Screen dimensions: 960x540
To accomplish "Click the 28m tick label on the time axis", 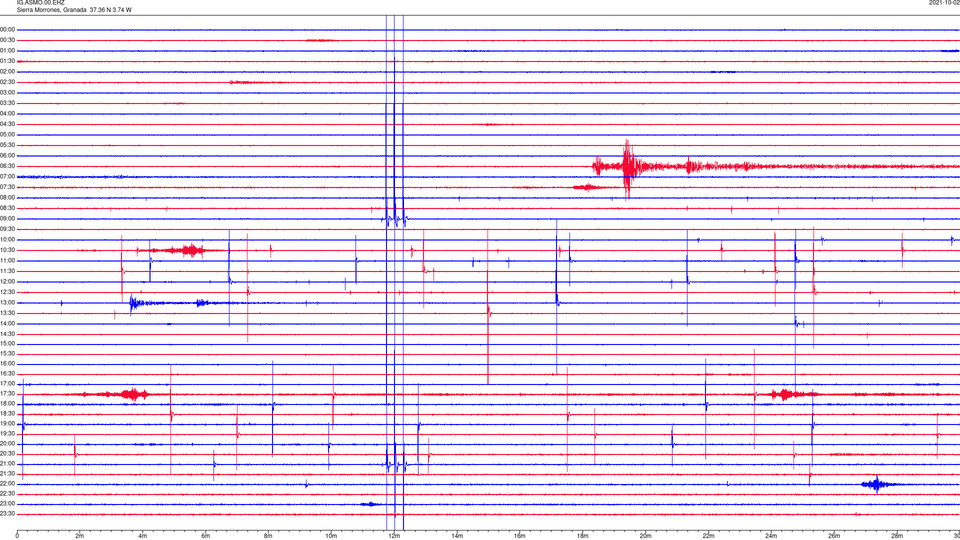I will click(x=897, y=536).
